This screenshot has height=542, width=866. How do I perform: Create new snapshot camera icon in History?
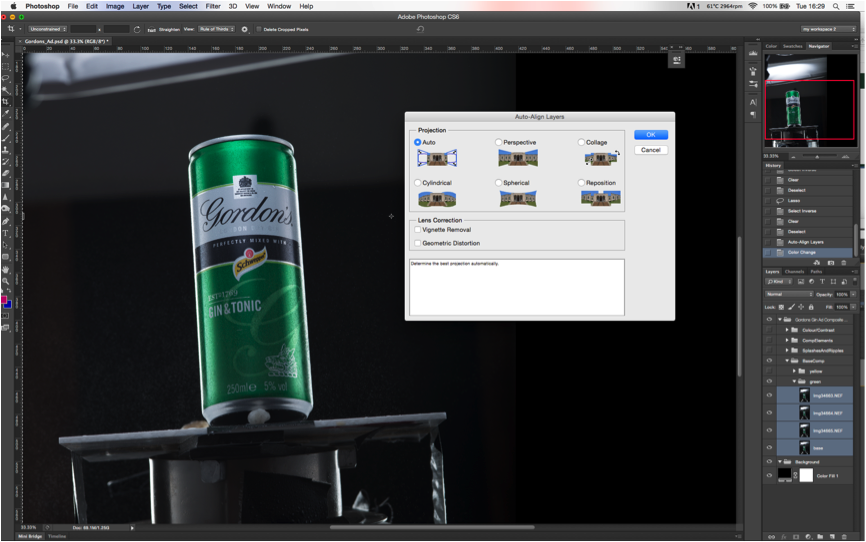[x=831, y=263]
